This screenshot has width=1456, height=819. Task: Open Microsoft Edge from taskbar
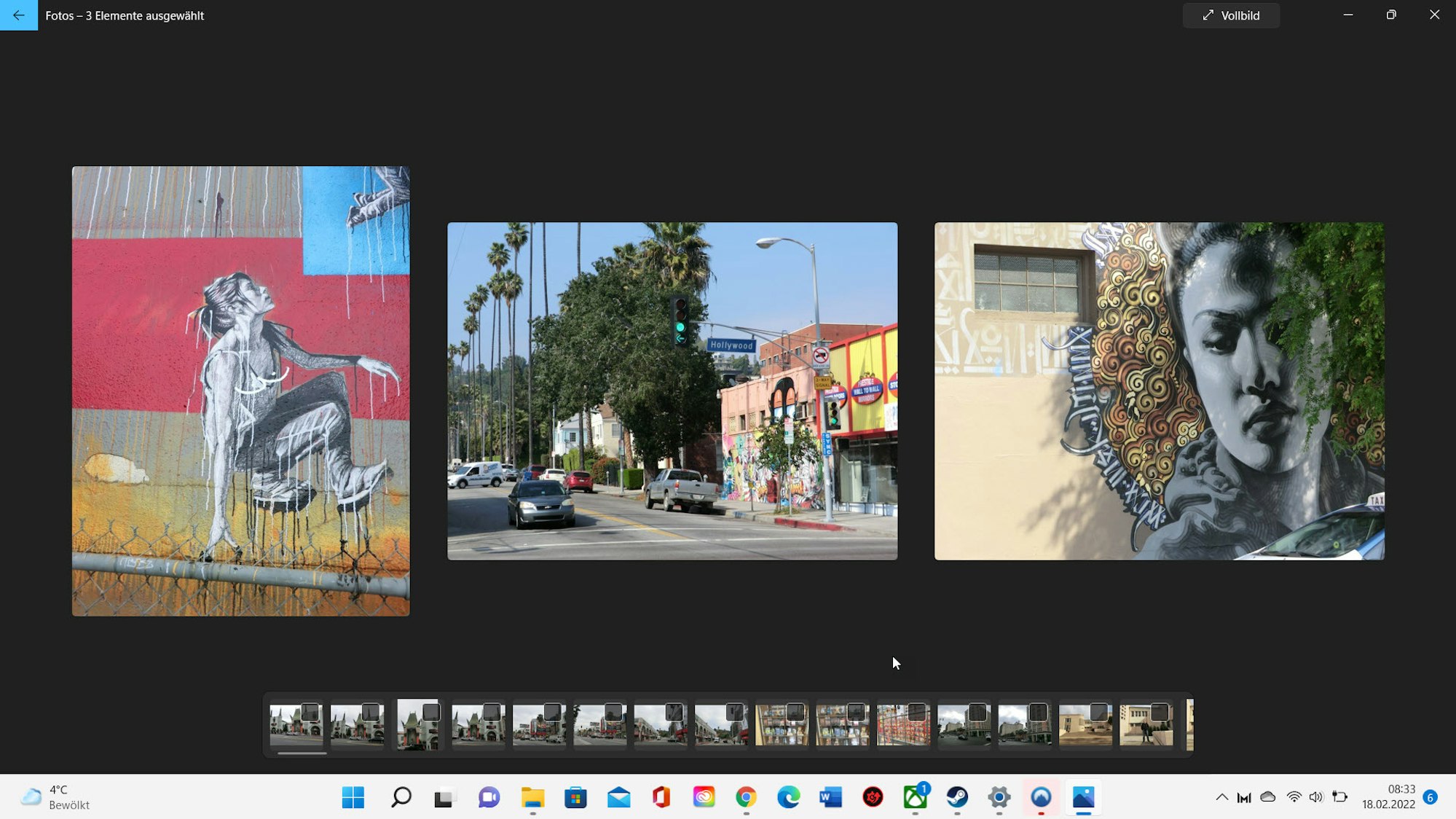click(788, 797)
